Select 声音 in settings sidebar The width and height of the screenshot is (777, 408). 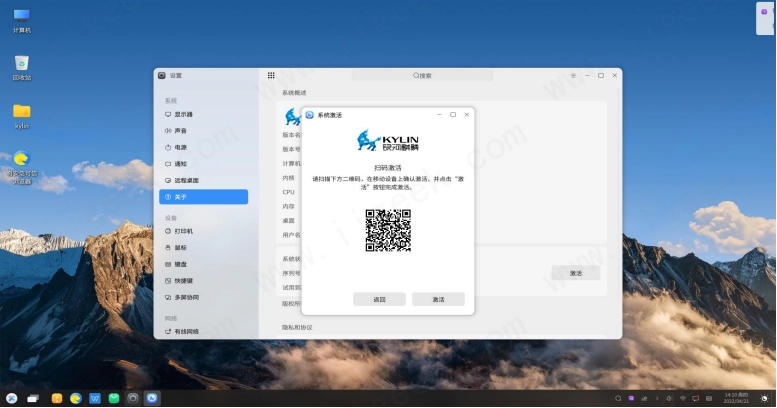(x=180, y=131)
